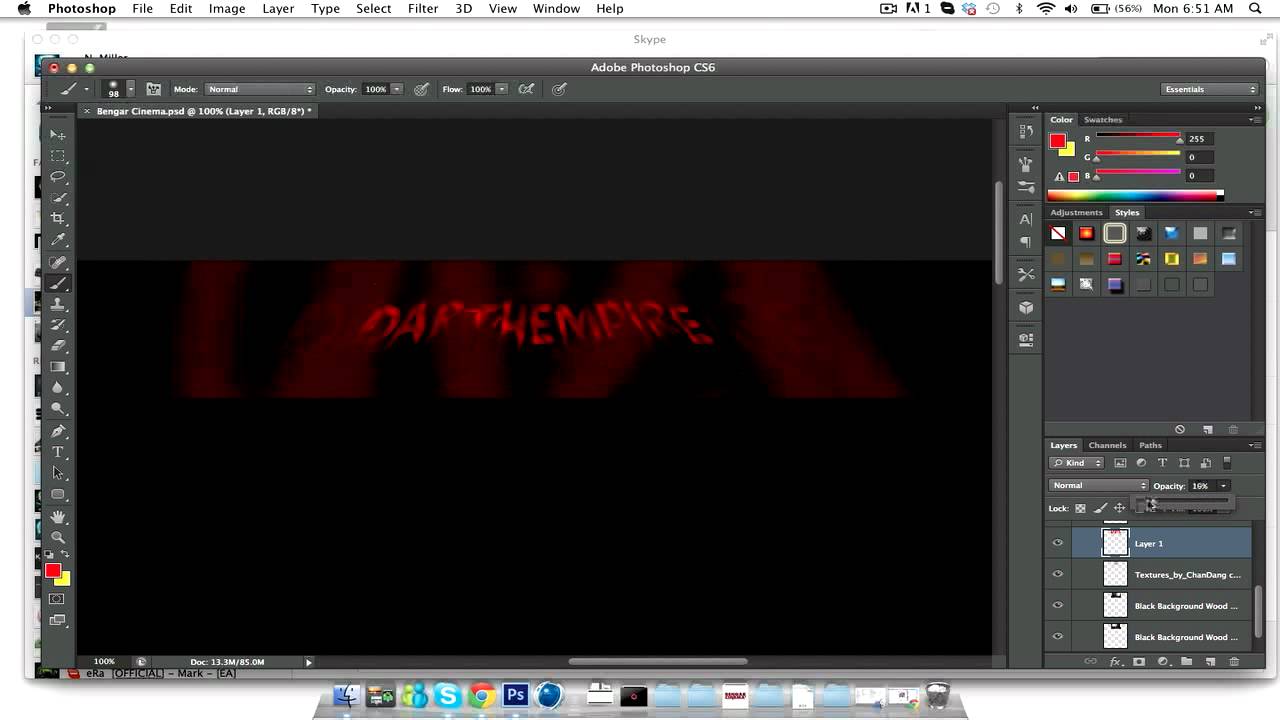Select the Eraser tool

tap(58, 346)
